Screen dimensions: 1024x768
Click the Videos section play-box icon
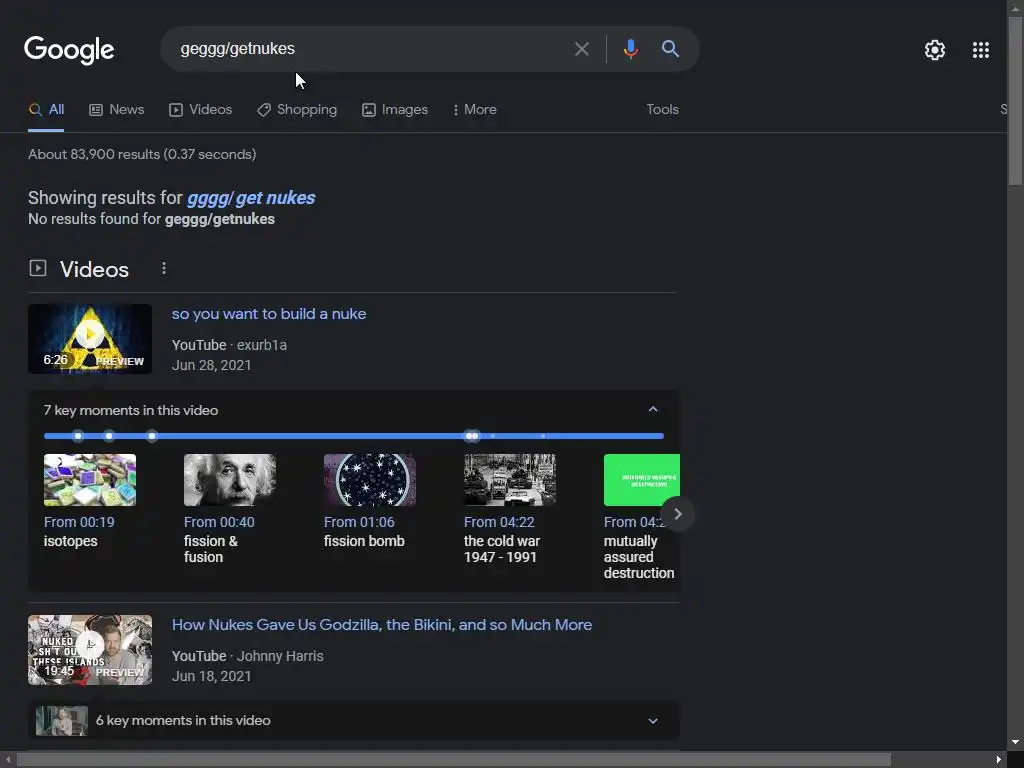point(38,268)
